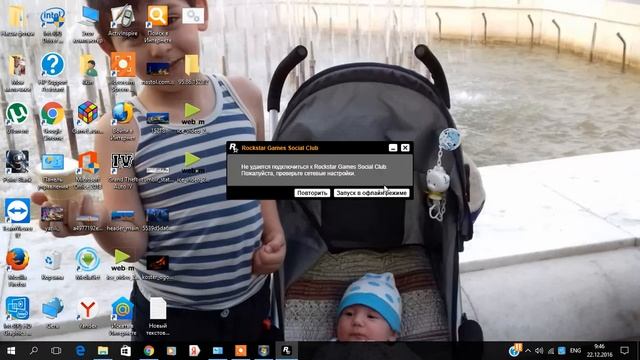Viewport: 640px width, 360px height.
Task: Open the Network desktop icon
Action: pyautogui.click(x=52, y=313)
